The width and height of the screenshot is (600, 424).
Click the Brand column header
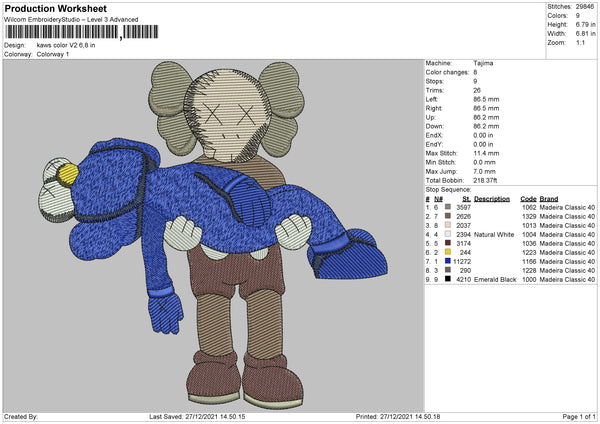[x=551, y=197]
